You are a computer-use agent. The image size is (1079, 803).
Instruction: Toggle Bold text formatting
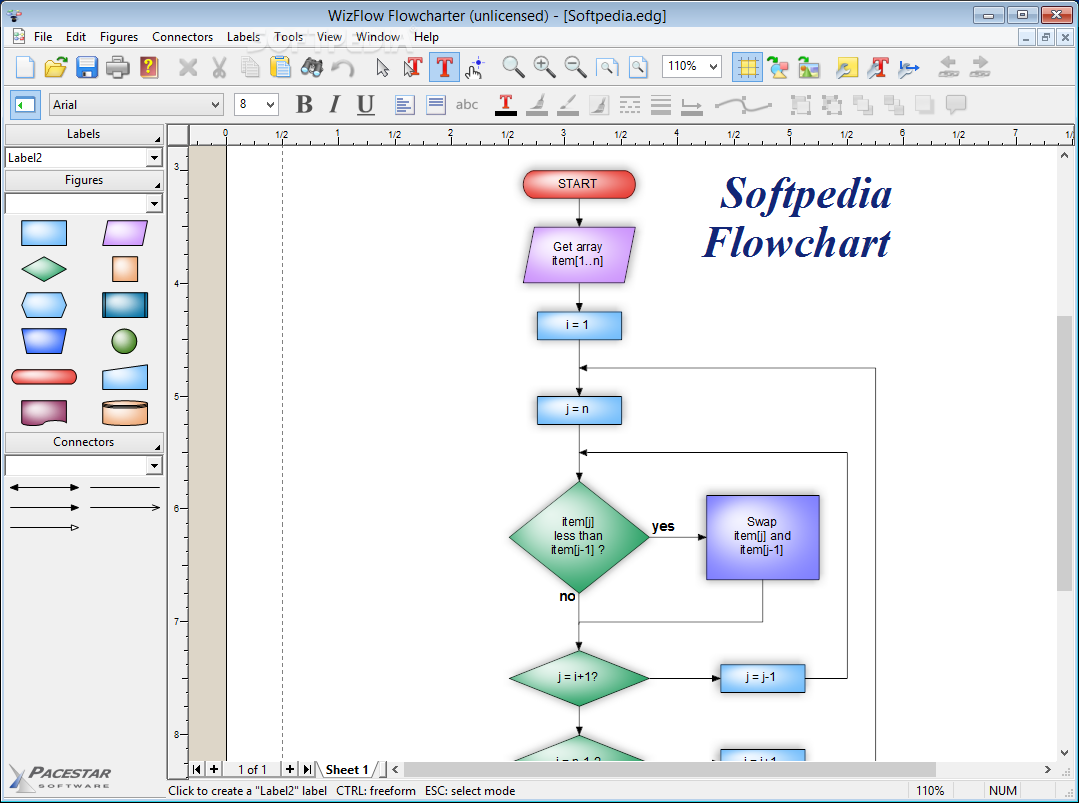point(303,105)
